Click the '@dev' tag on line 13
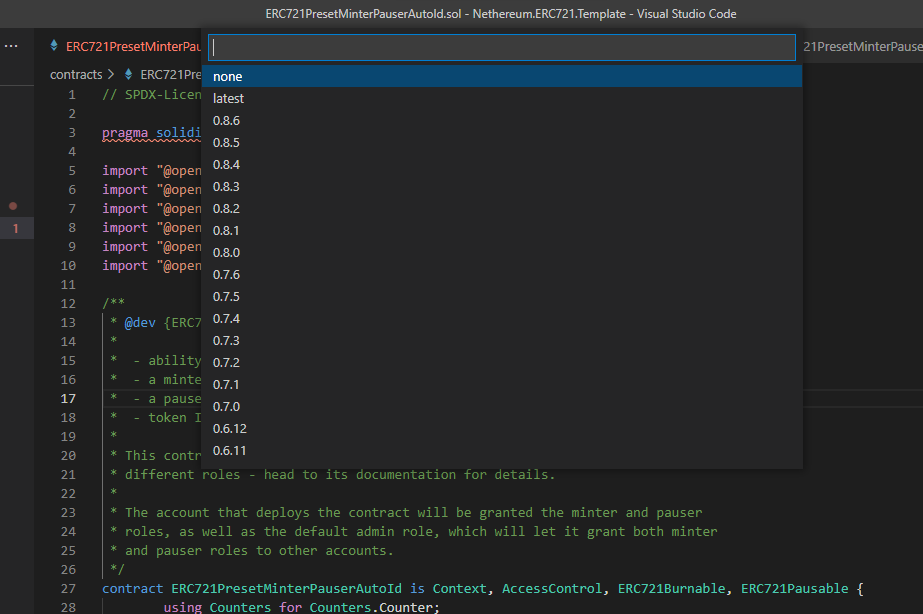The height and width of the screenshot is (614, 923). click(140, 323)
